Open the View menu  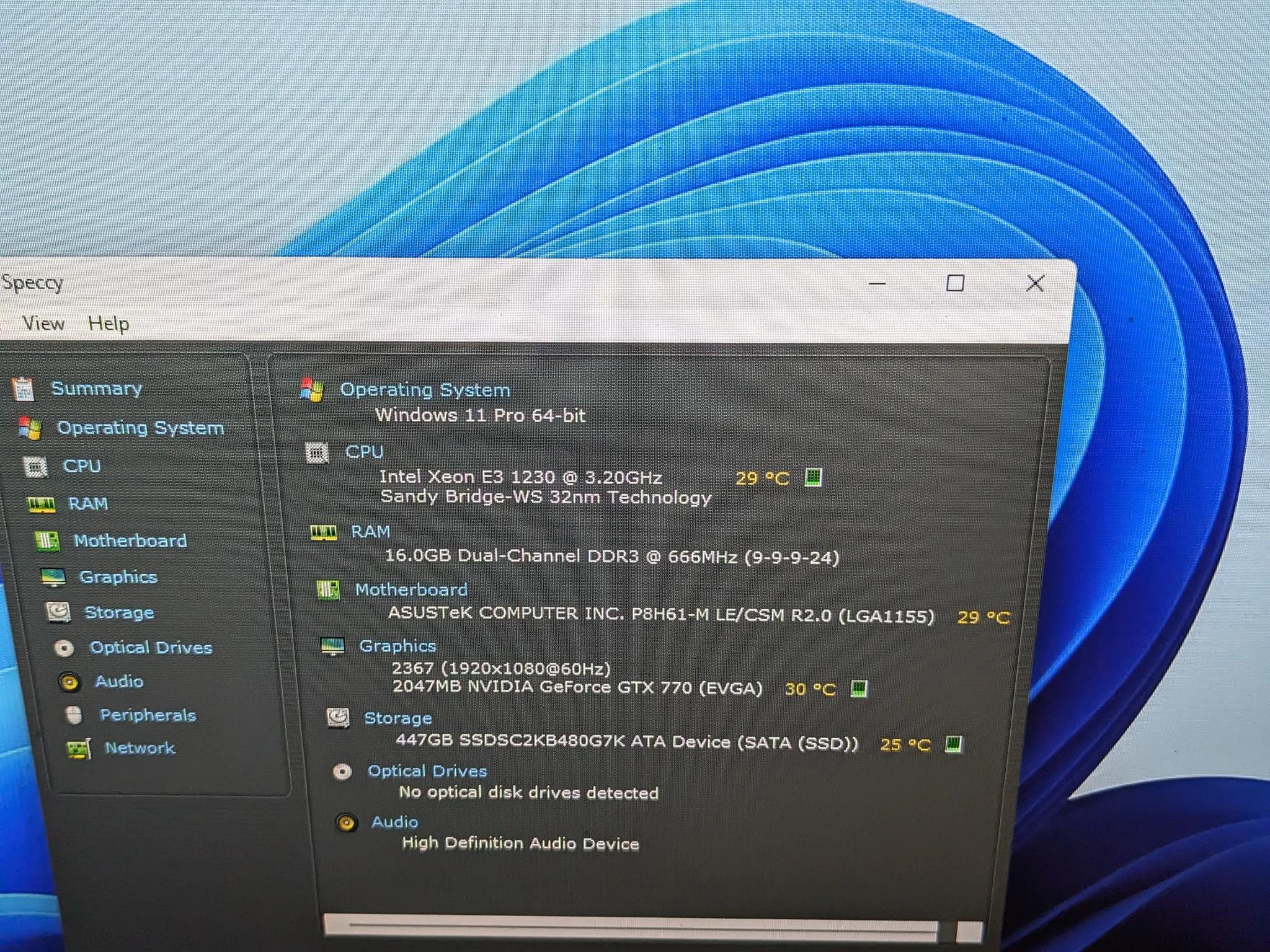pyautogui.click(x=43, y=323)
